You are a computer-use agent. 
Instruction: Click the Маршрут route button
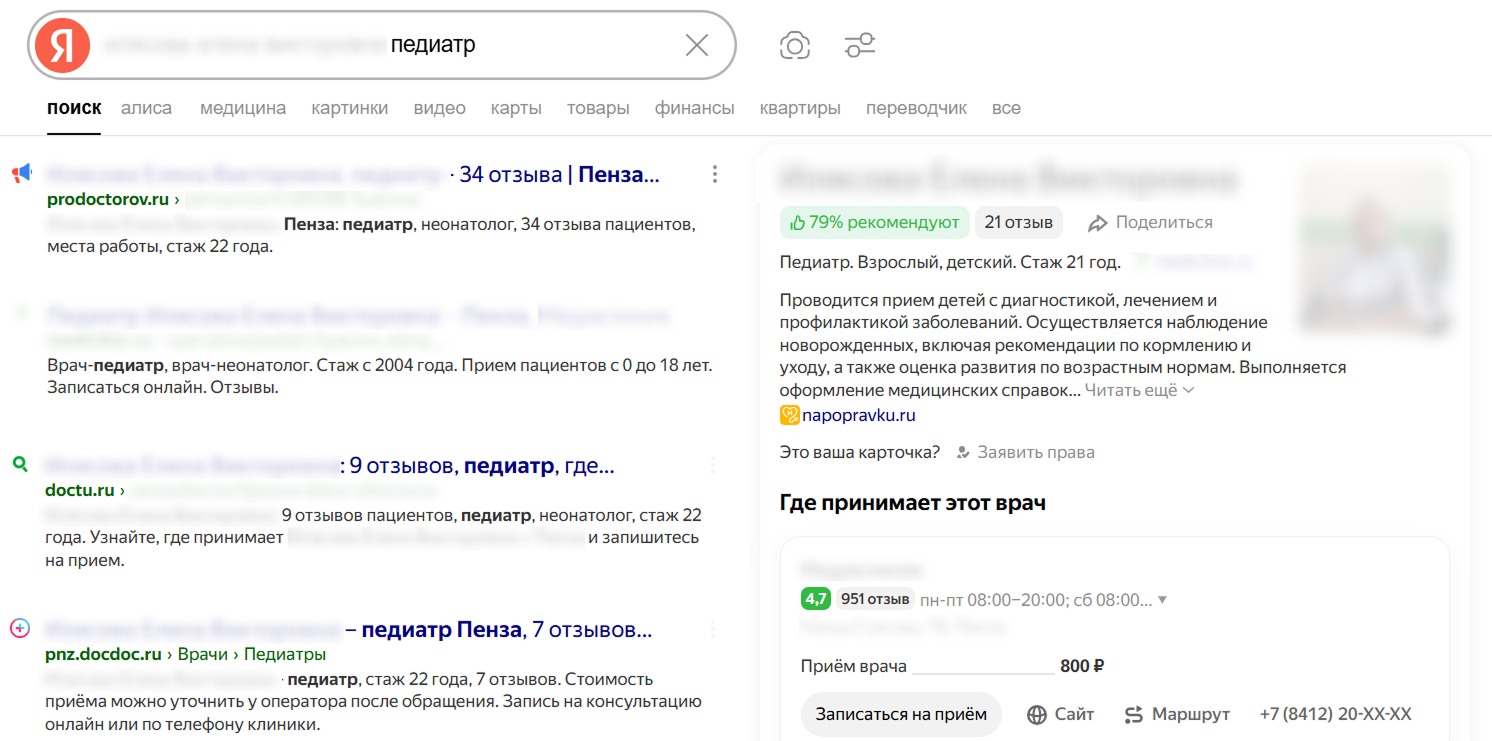tap(1177, 715)
